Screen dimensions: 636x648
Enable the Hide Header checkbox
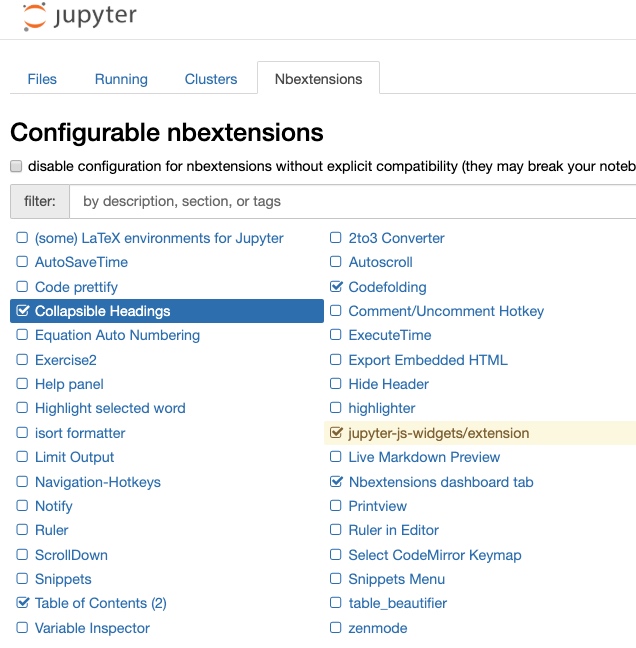(x=336, y=384)
